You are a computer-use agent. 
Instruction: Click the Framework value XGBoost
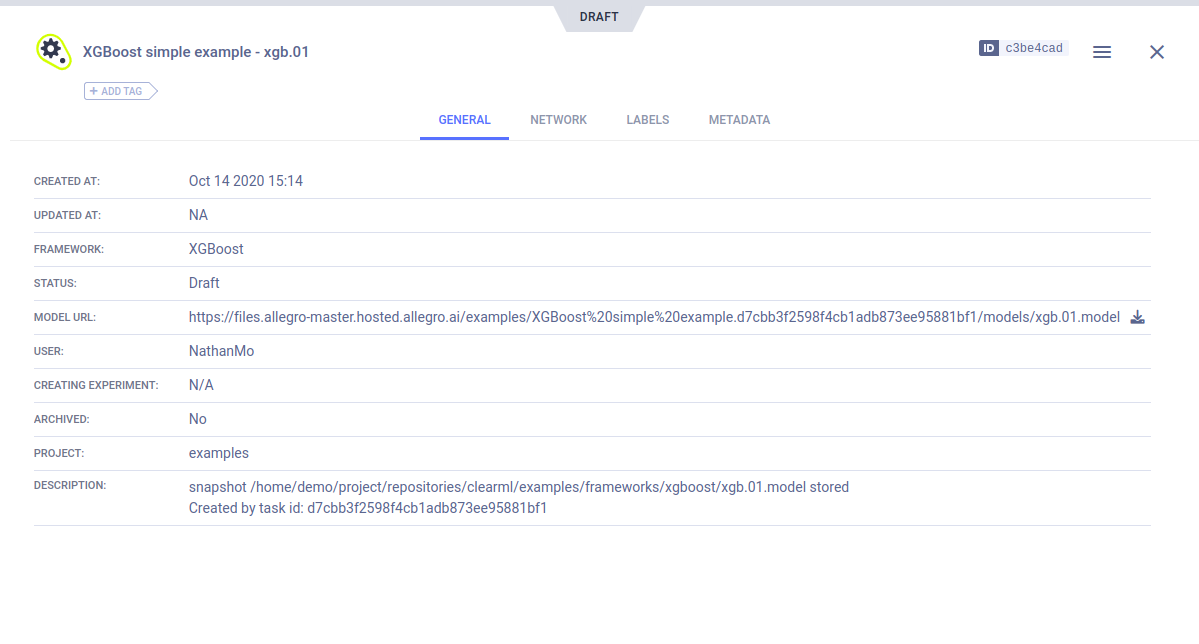pyautogui.click(x=216, y=249)
